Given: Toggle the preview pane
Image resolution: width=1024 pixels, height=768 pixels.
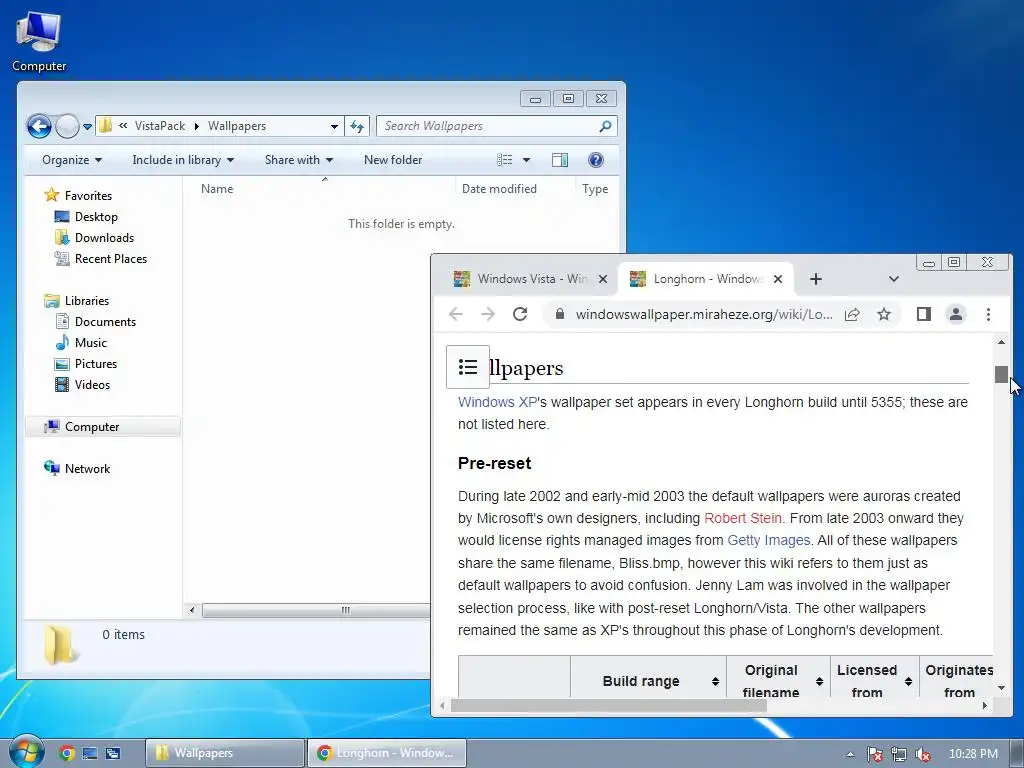Looking at the screenshot, I should point(560,160).
